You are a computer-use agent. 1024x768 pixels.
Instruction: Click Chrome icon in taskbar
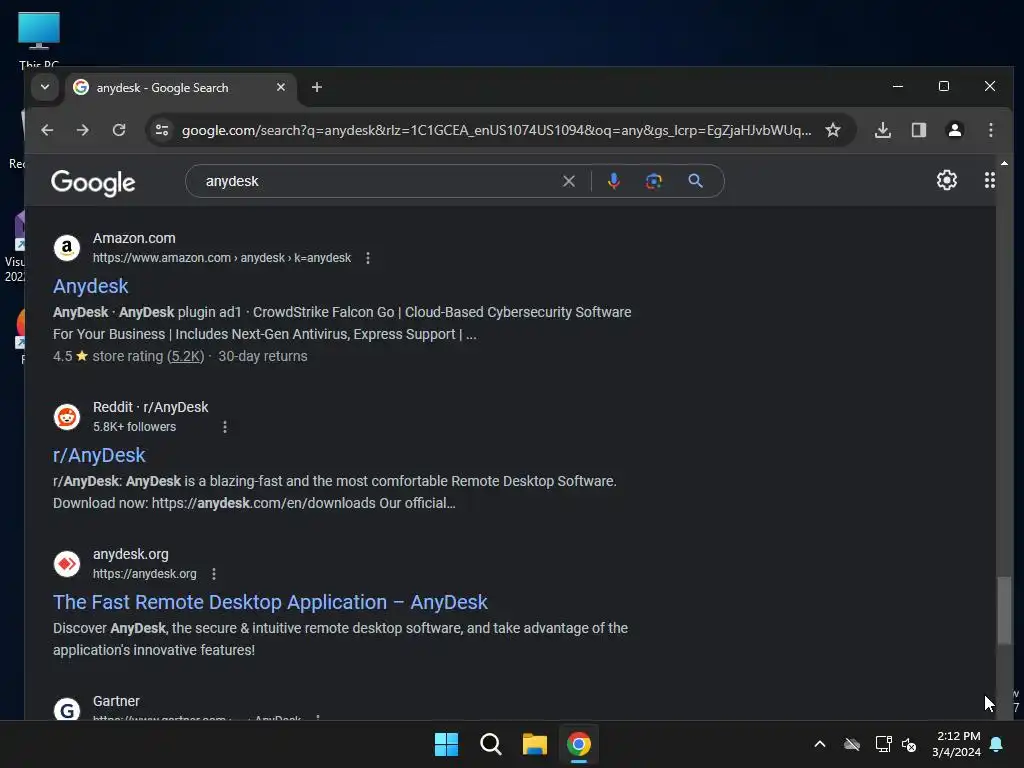click(579, 744)
